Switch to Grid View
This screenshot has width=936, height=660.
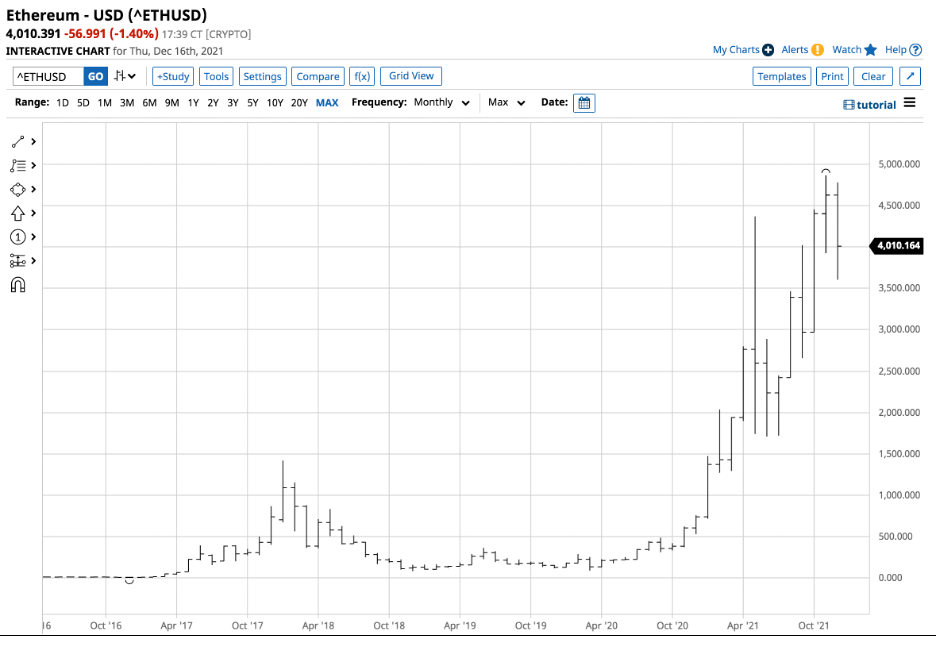click(411, 76)
